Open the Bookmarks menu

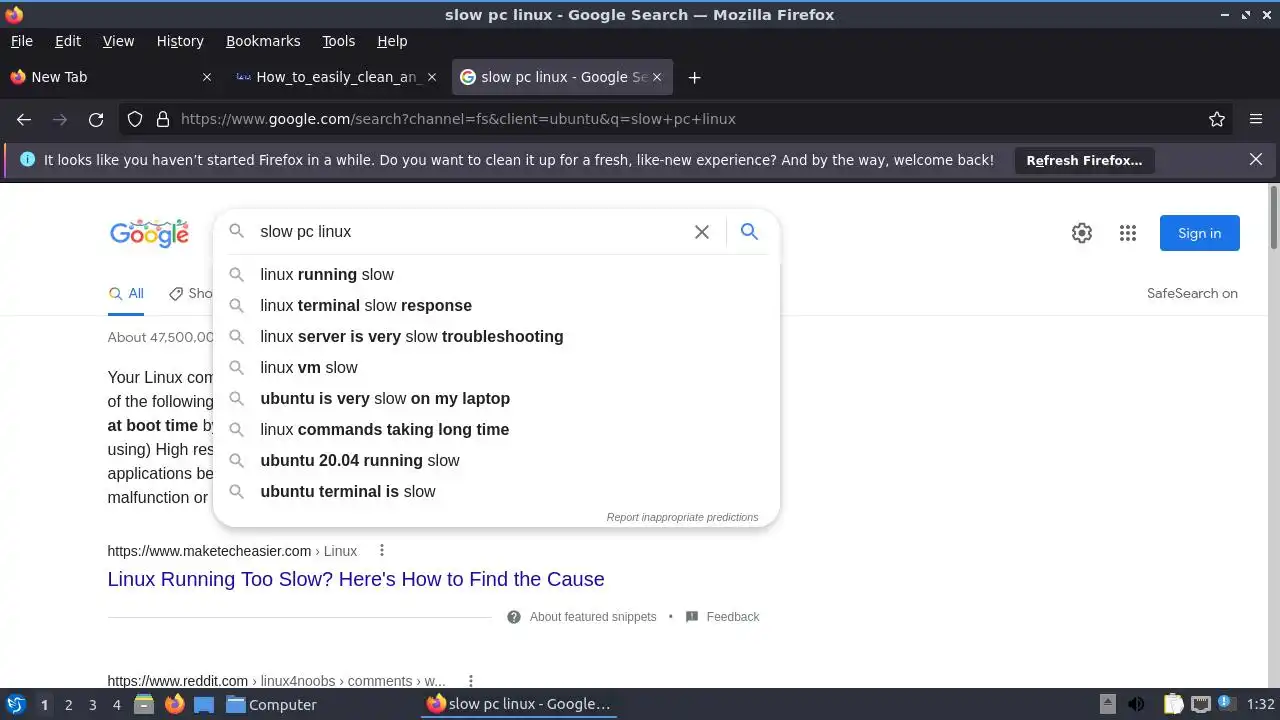pyautogui.click(x=263, y=41)
